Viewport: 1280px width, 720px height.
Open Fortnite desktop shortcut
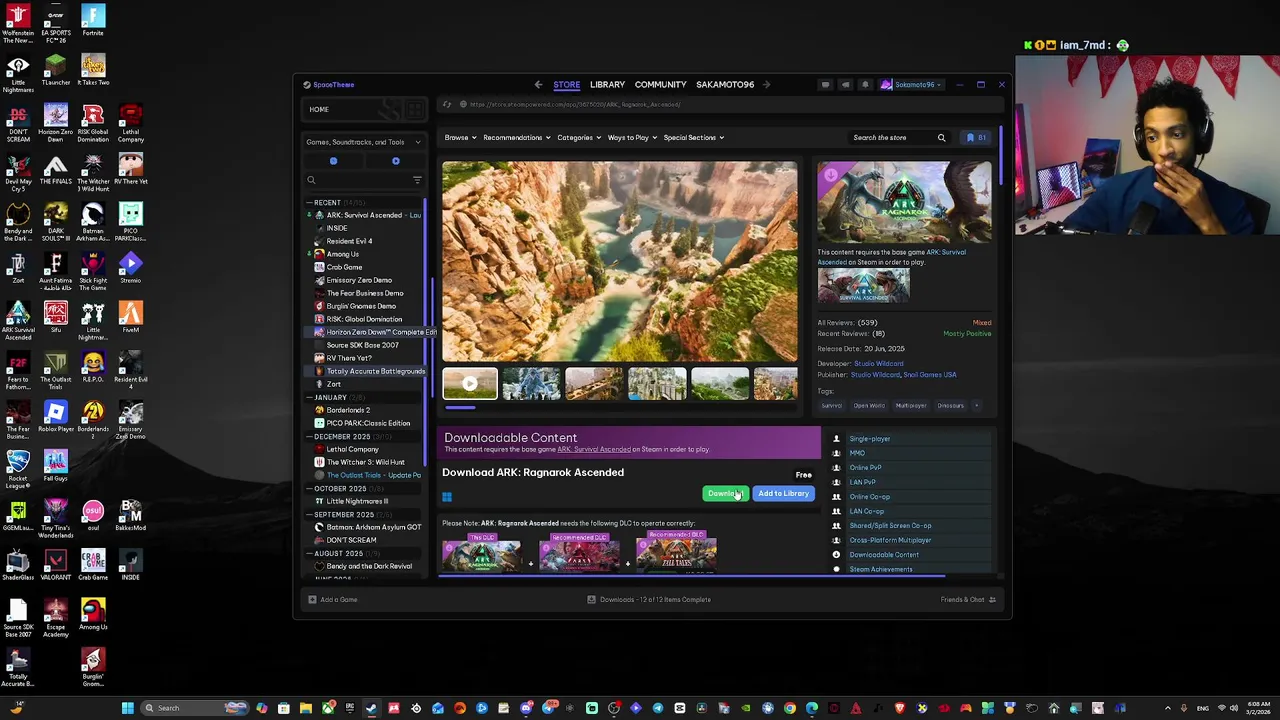(x=93, y=20)
